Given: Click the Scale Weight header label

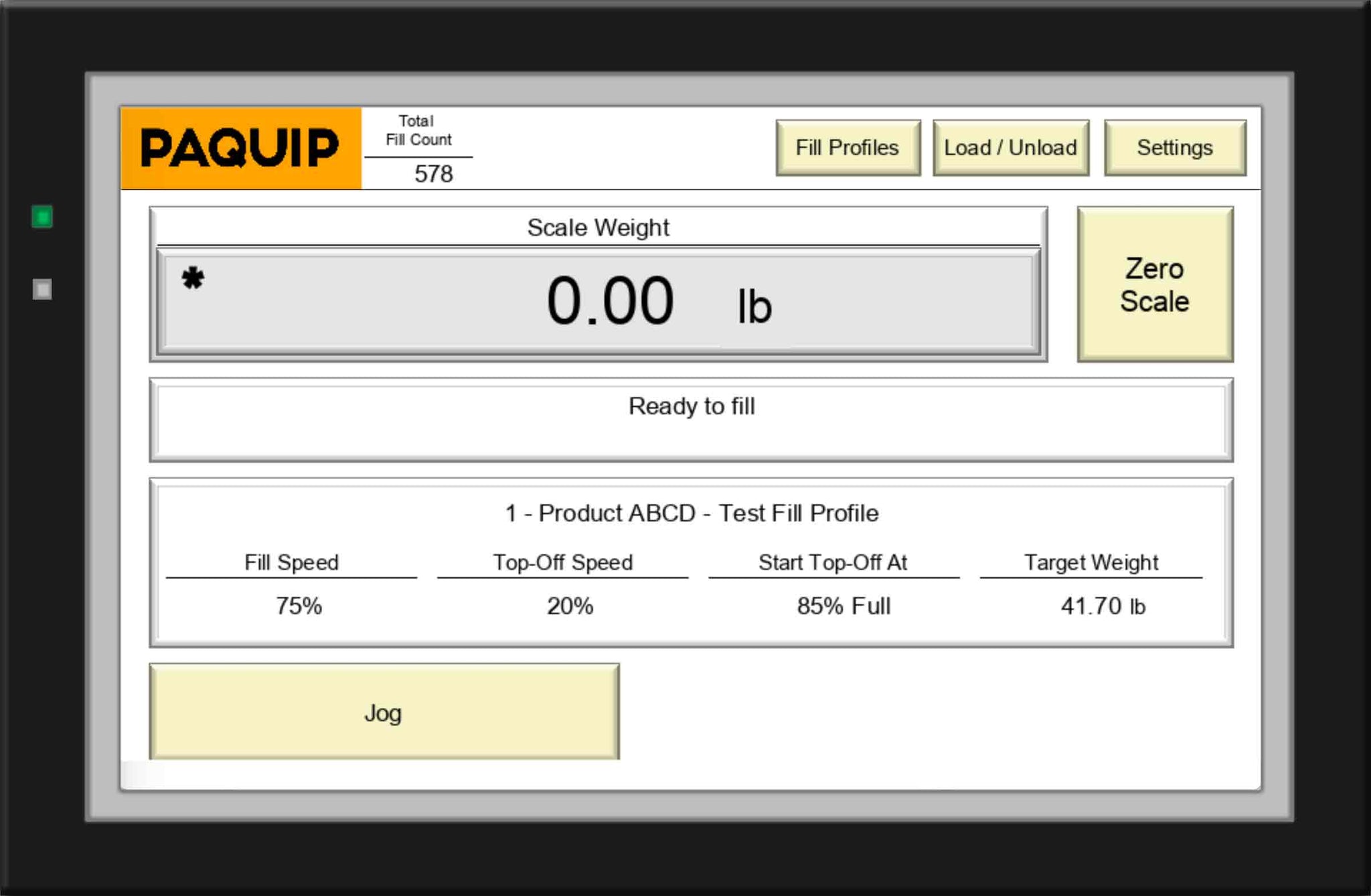Looking at the screenshot, I should coord(598,228).
